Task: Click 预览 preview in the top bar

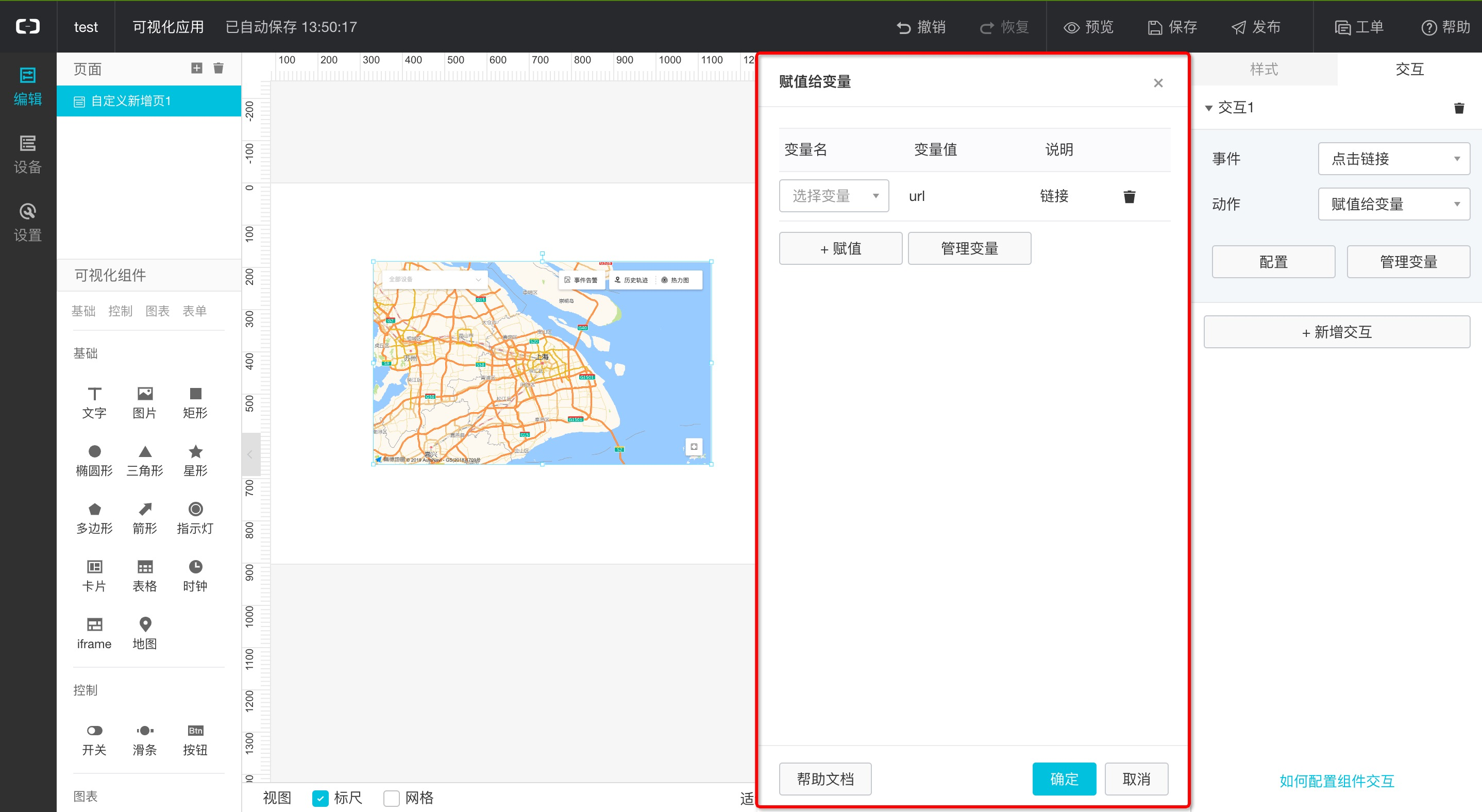Action: [1088, 27]
